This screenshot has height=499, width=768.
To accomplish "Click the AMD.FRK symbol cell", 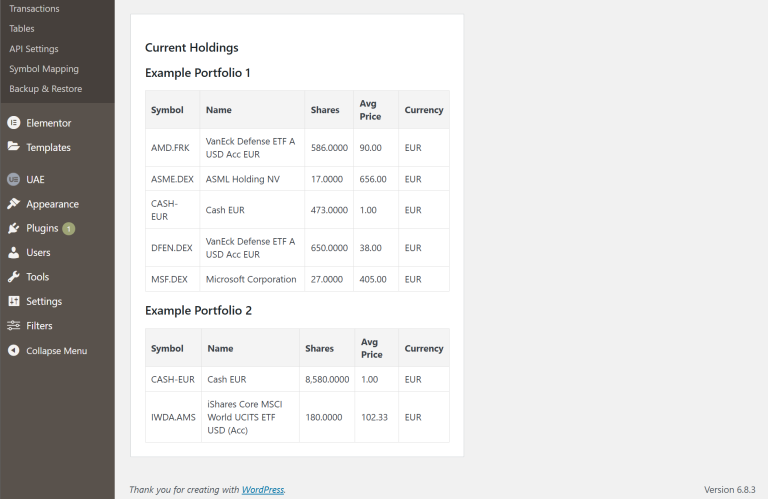I will (170, 148).
